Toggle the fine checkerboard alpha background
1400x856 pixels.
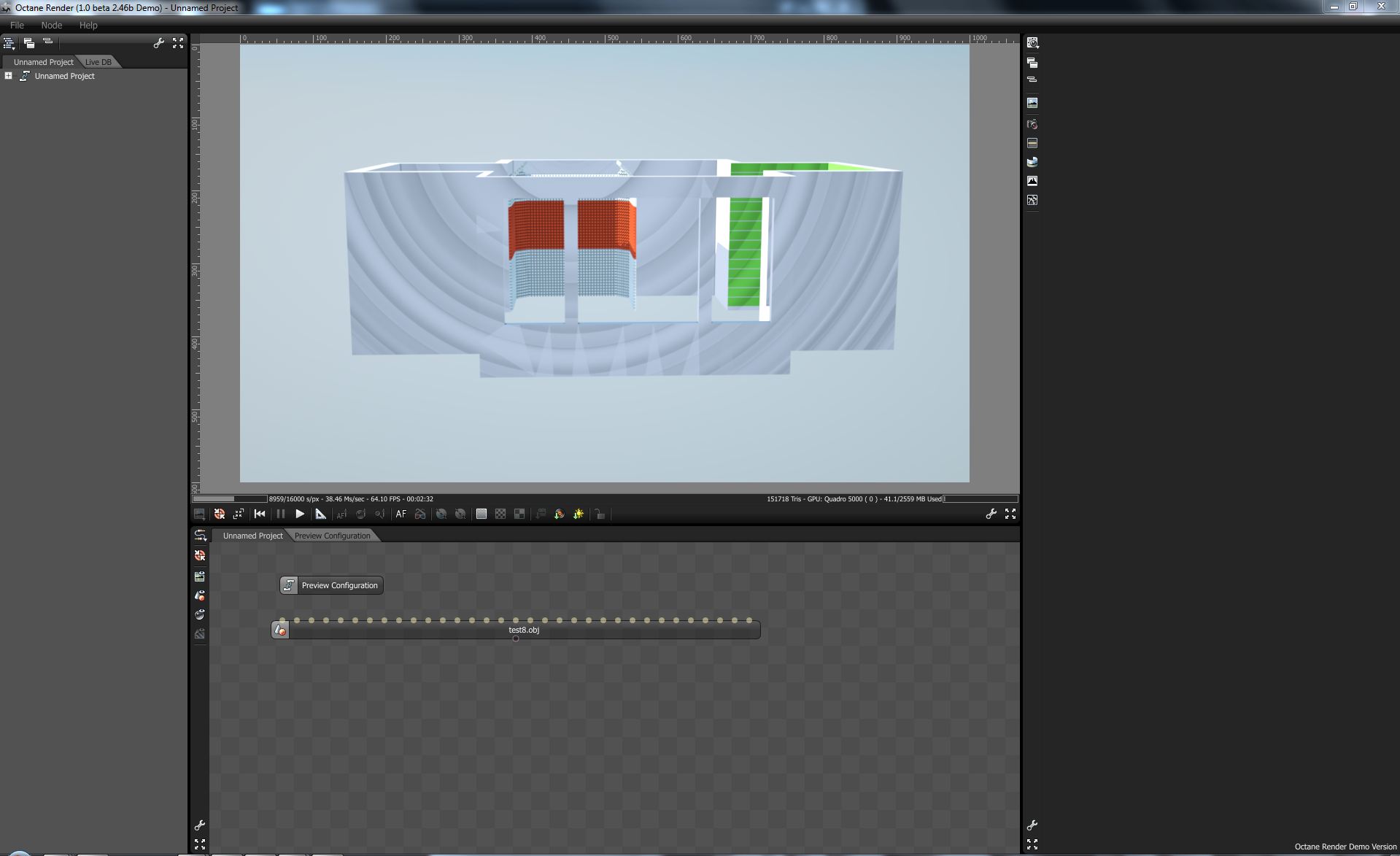(x=482, y=514)
